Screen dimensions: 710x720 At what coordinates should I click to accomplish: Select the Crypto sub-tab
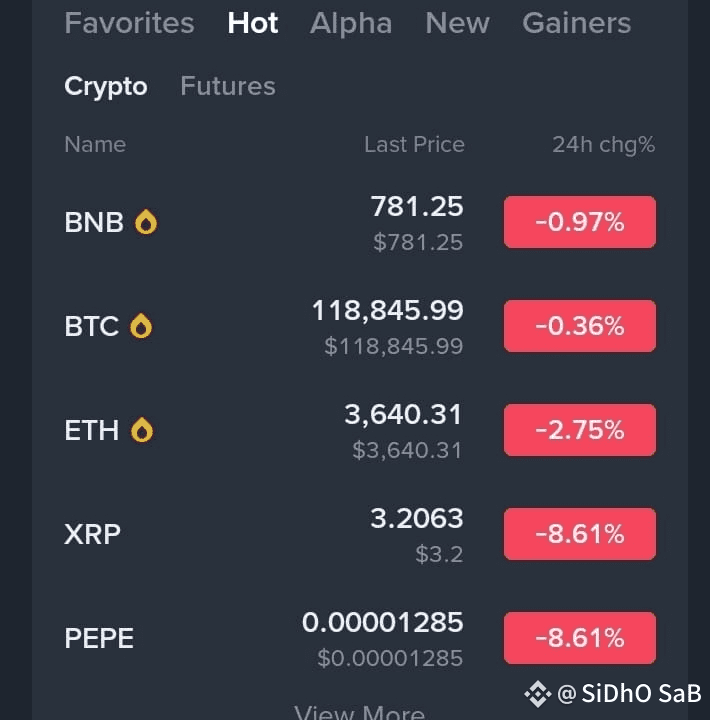(x=105, y=87)
